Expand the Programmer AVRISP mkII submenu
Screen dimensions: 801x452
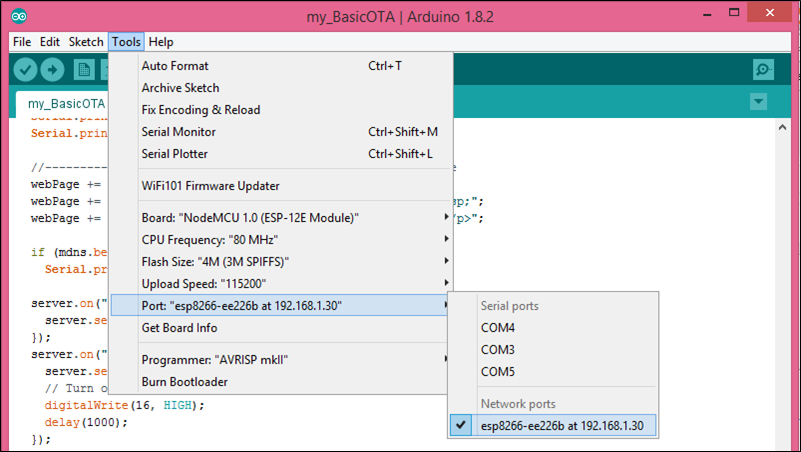(x=280, y=360)
